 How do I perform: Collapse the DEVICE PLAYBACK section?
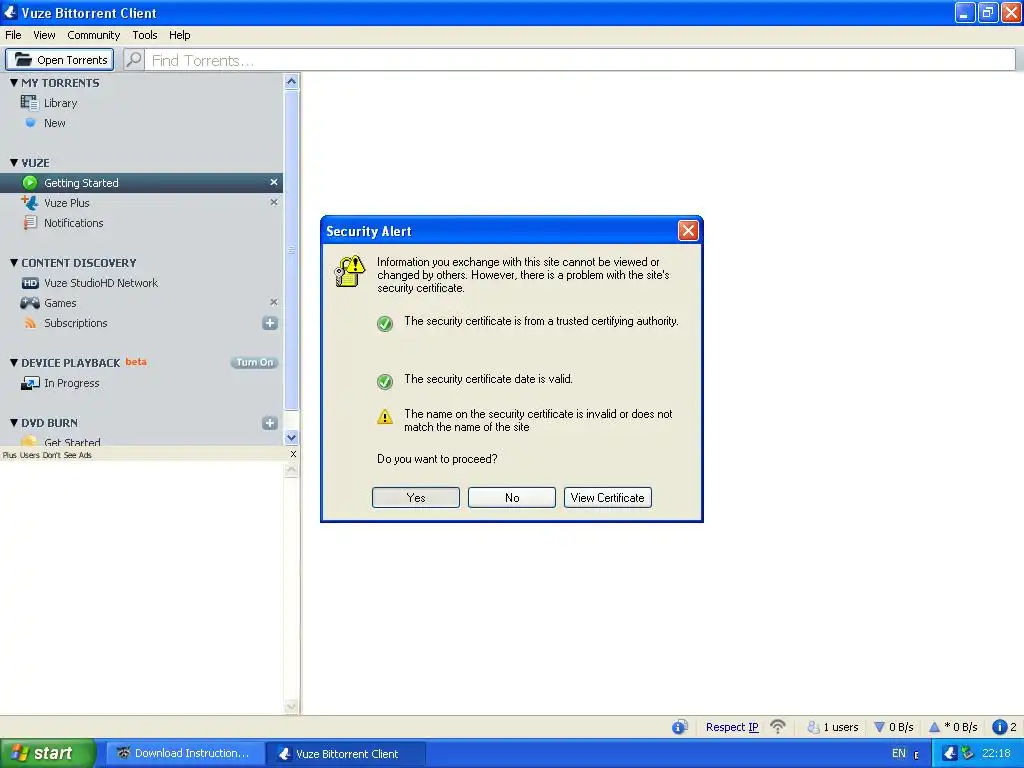pos(14,362)
